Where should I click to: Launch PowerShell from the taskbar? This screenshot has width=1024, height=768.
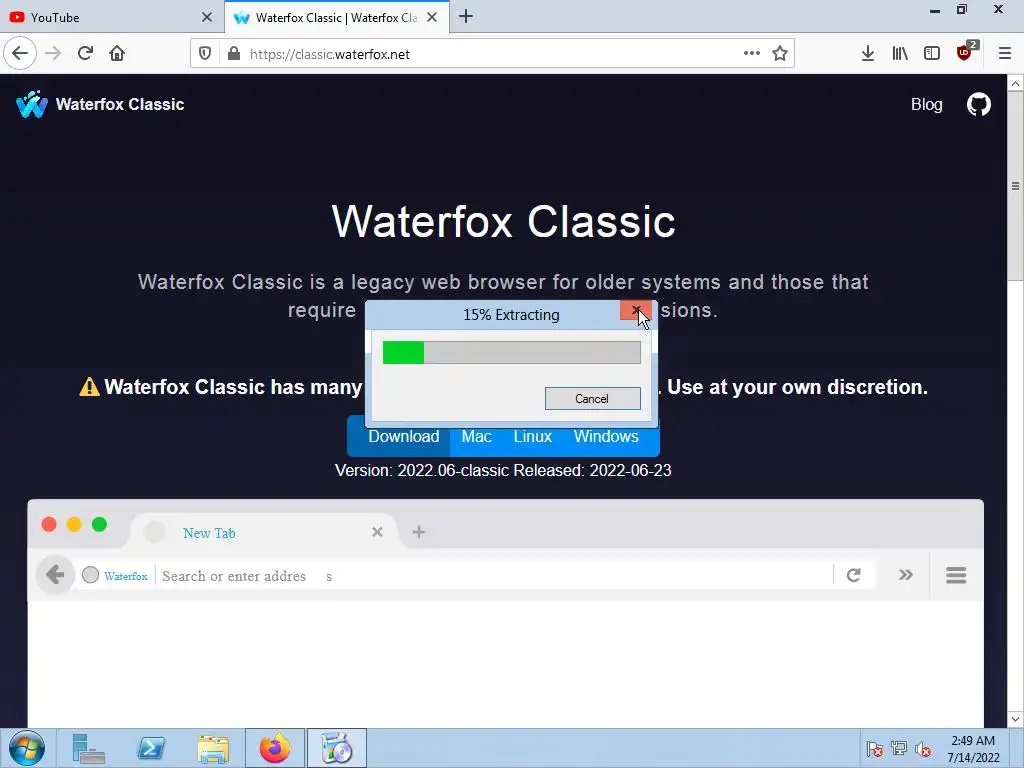click(151, 748)
